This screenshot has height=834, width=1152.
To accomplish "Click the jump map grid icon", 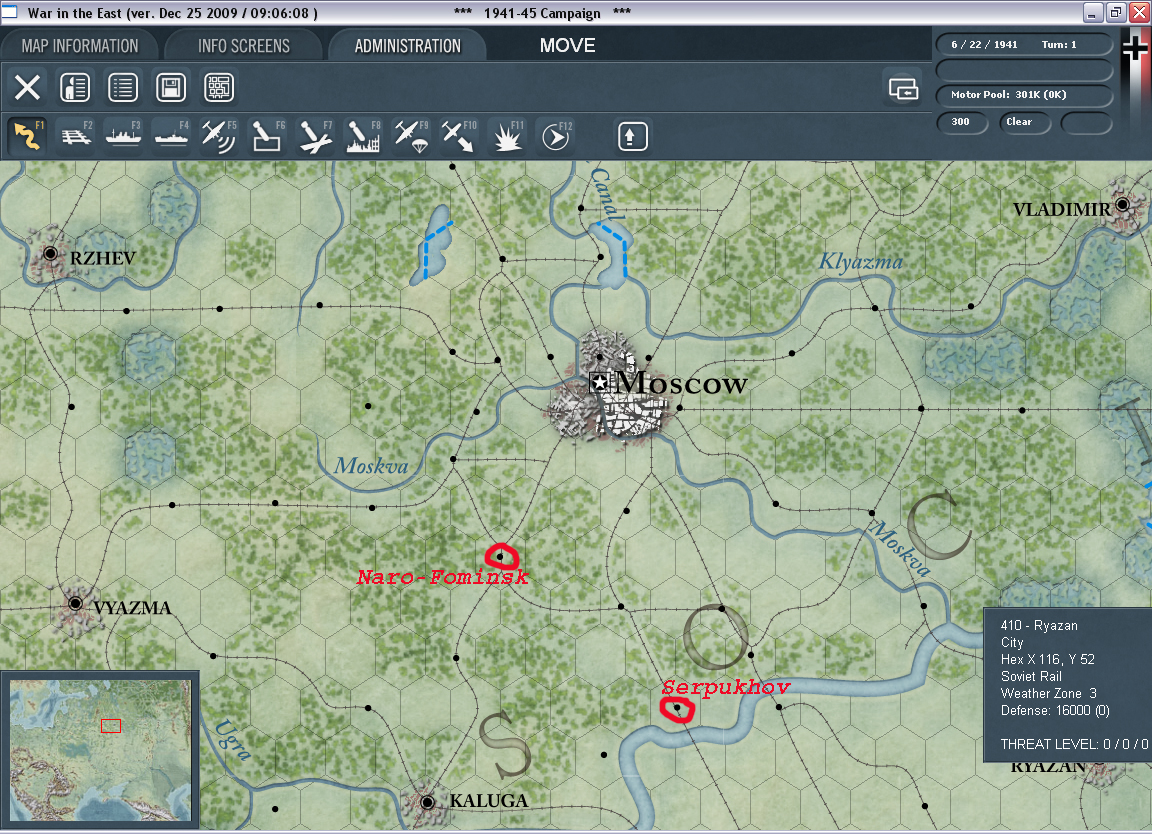I will tap(218, 87).
